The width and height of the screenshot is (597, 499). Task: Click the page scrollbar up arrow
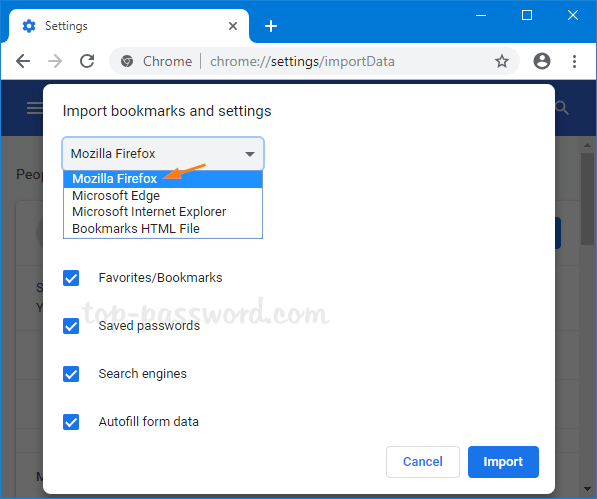click(587, 145)
